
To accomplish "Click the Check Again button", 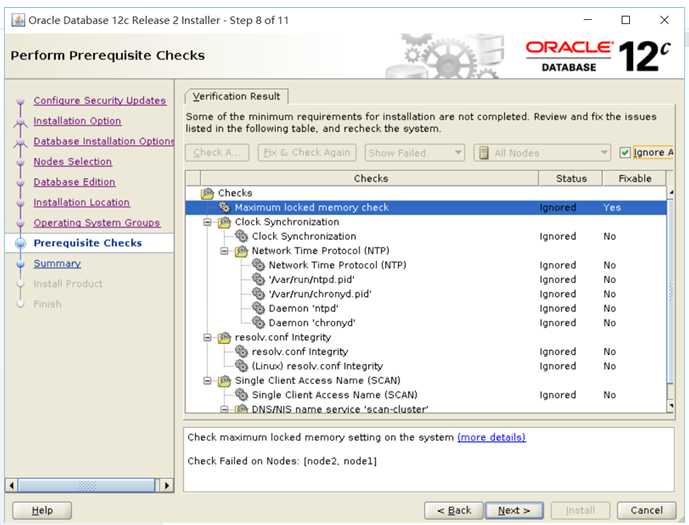I will click(217, 153).
